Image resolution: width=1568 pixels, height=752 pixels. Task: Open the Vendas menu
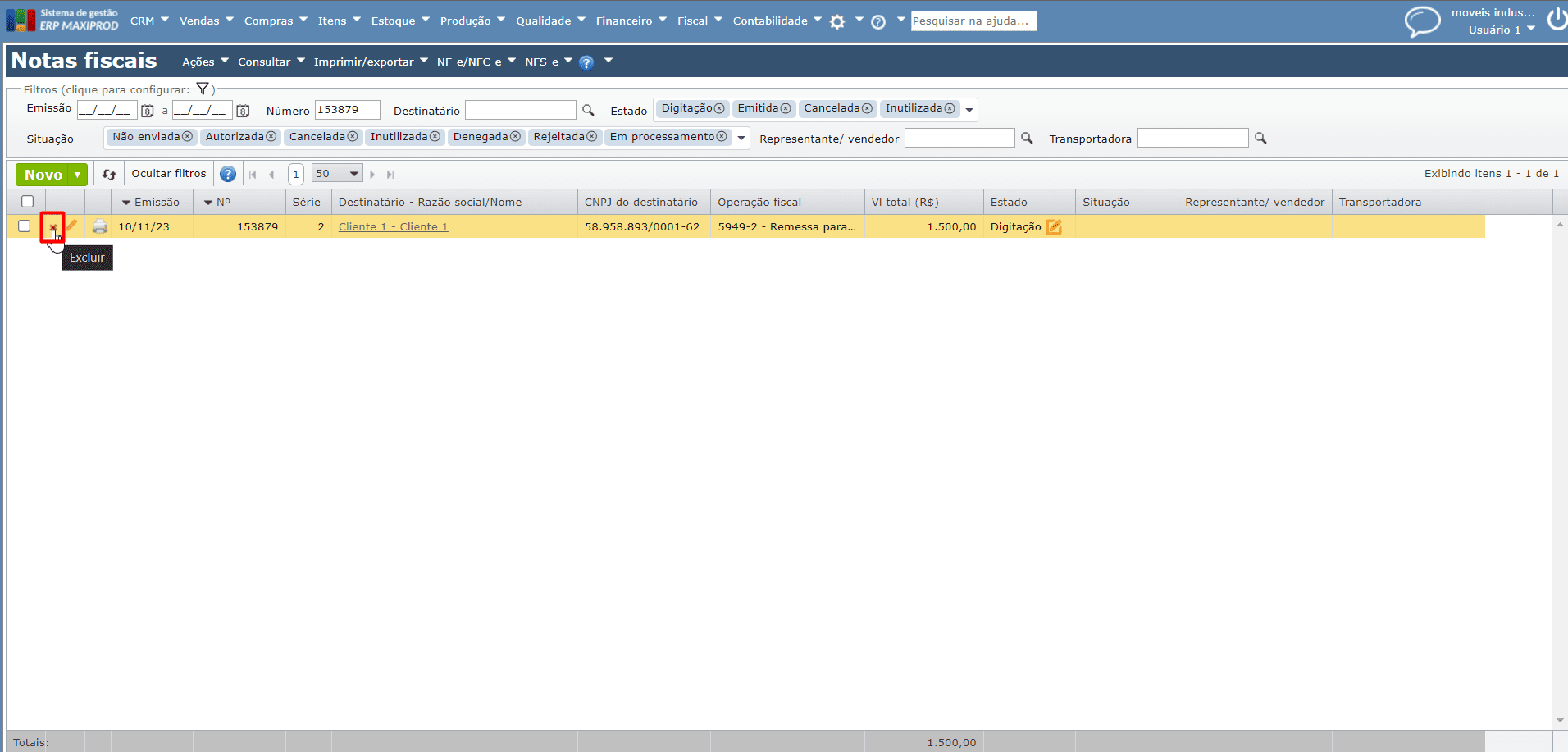pos(207,21)
